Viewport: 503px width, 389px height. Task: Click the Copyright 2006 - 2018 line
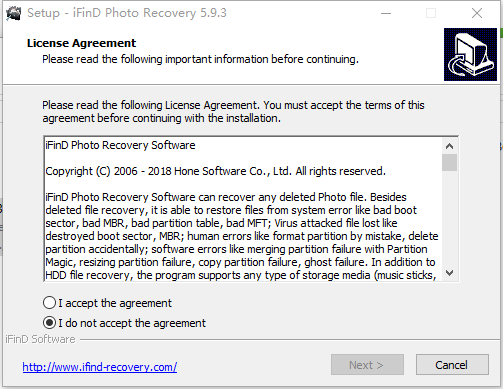[215, 171]
